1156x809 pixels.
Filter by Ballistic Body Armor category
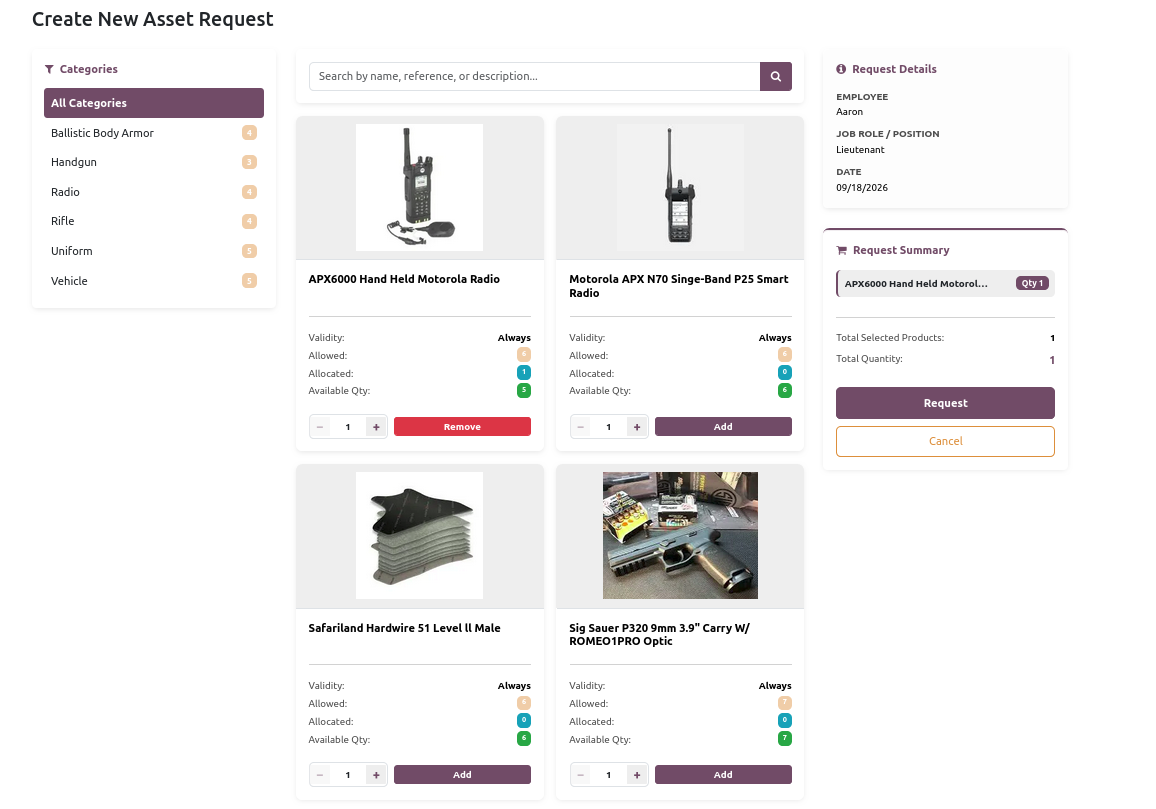[x=154, y=133]
